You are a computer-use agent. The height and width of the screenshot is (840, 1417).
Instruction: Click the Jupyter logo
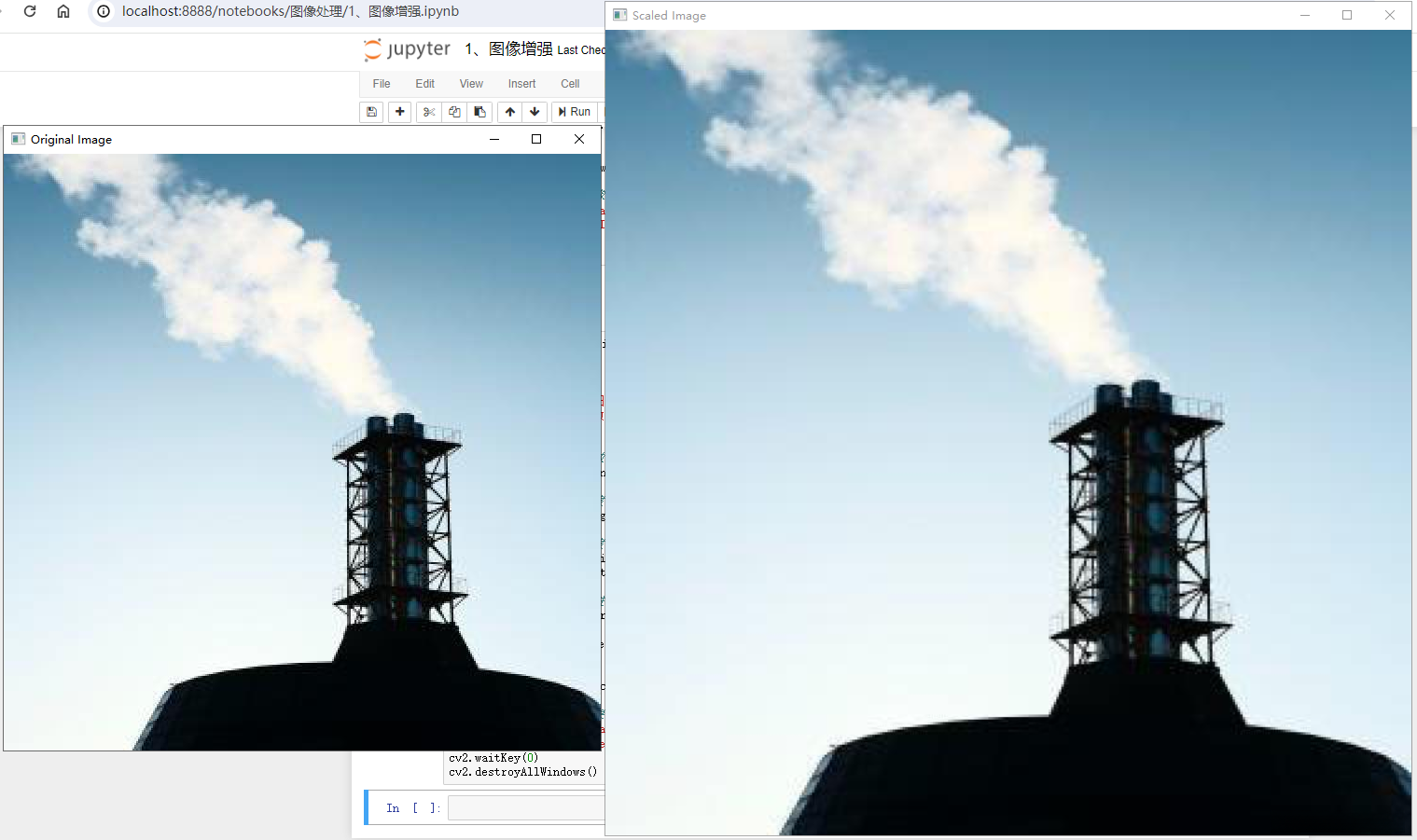point(407,49)
